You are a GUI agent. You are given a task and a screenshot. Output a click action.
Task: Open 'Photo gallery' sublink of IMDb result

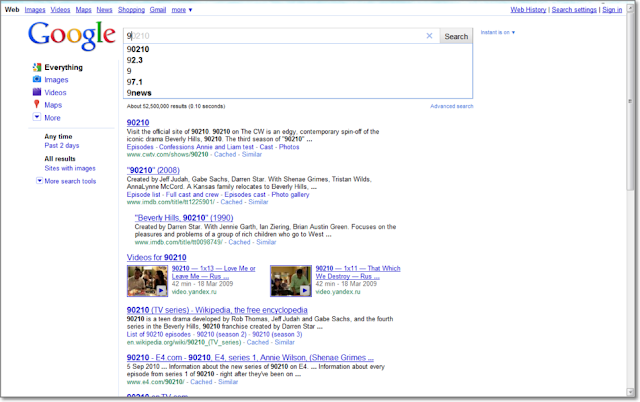pos(290,195)
